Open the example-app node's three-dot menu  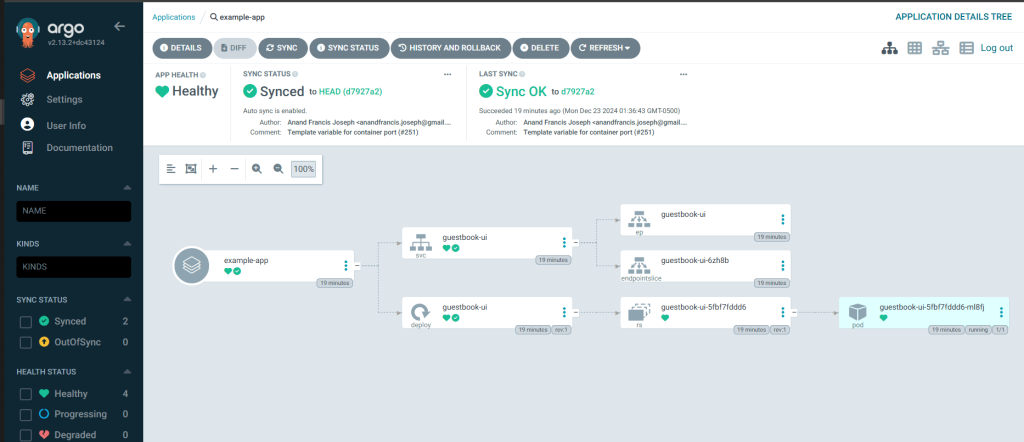coord(346,265)
